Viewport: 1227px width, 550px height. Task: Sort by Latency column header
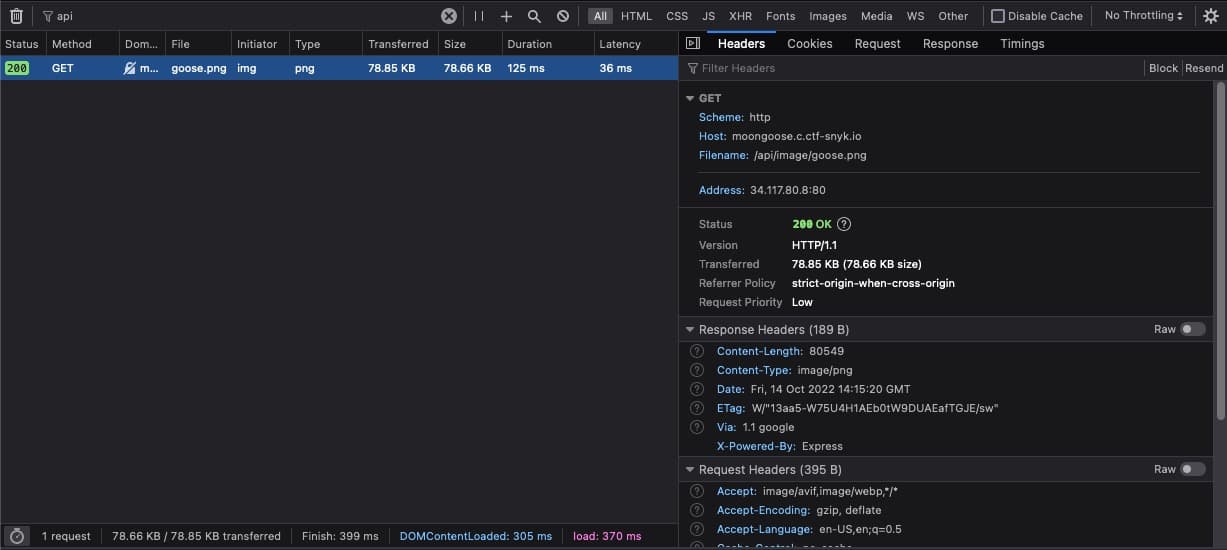(635, 44)
